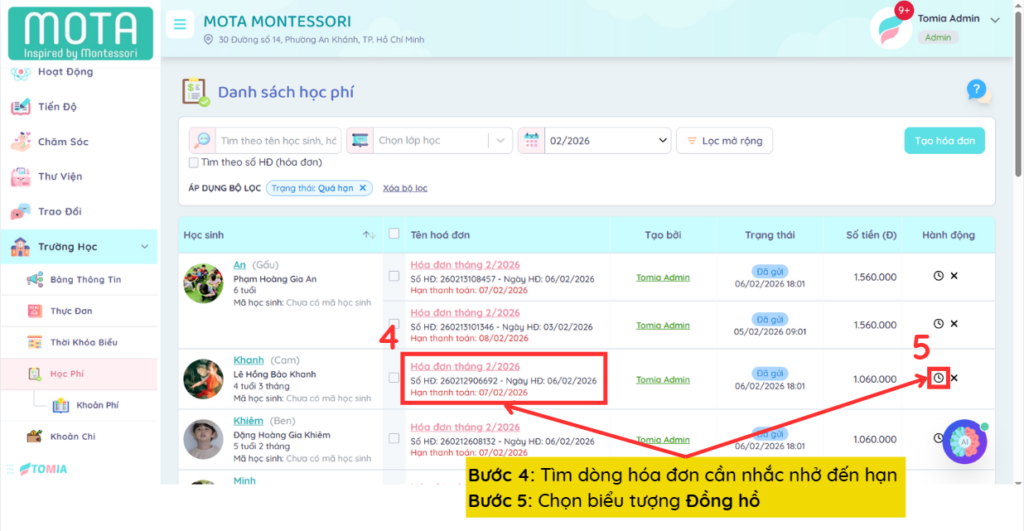The height and width of the screenshot is (531, 1024).
Task: Click the Tạo hóa đơn button
Action: 943,141
